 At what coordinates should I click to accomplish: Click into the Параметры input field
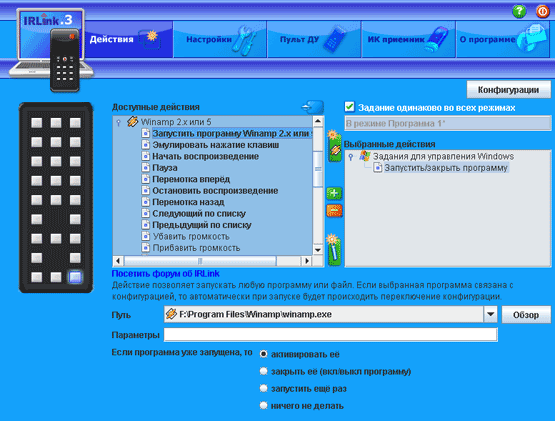[x=331, y=335]
